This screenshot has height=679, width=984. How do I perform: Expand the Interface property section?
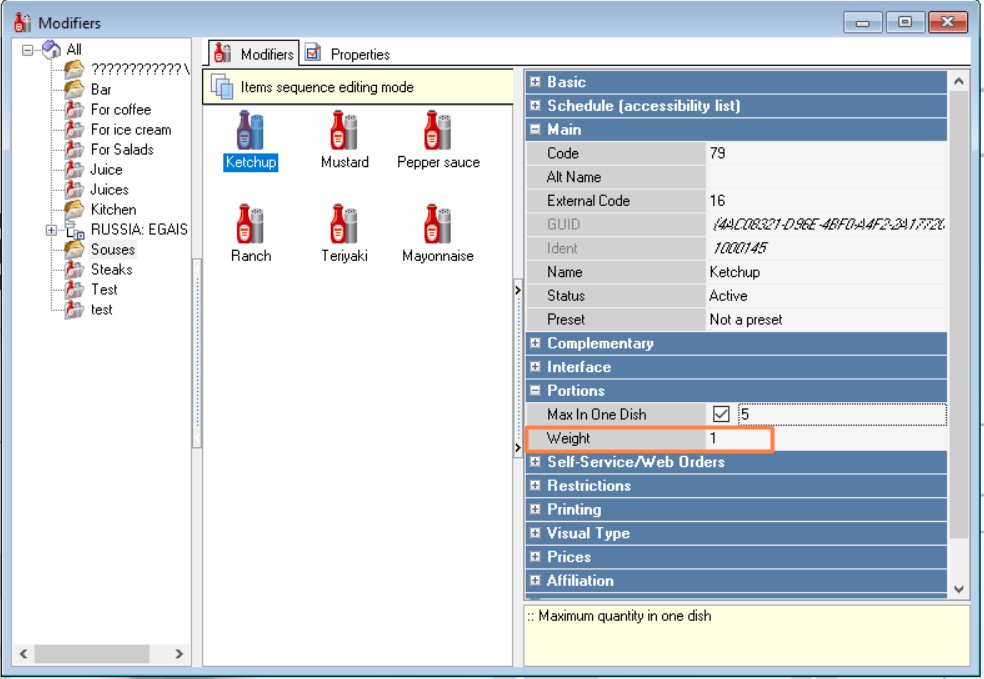click(535, 366)
